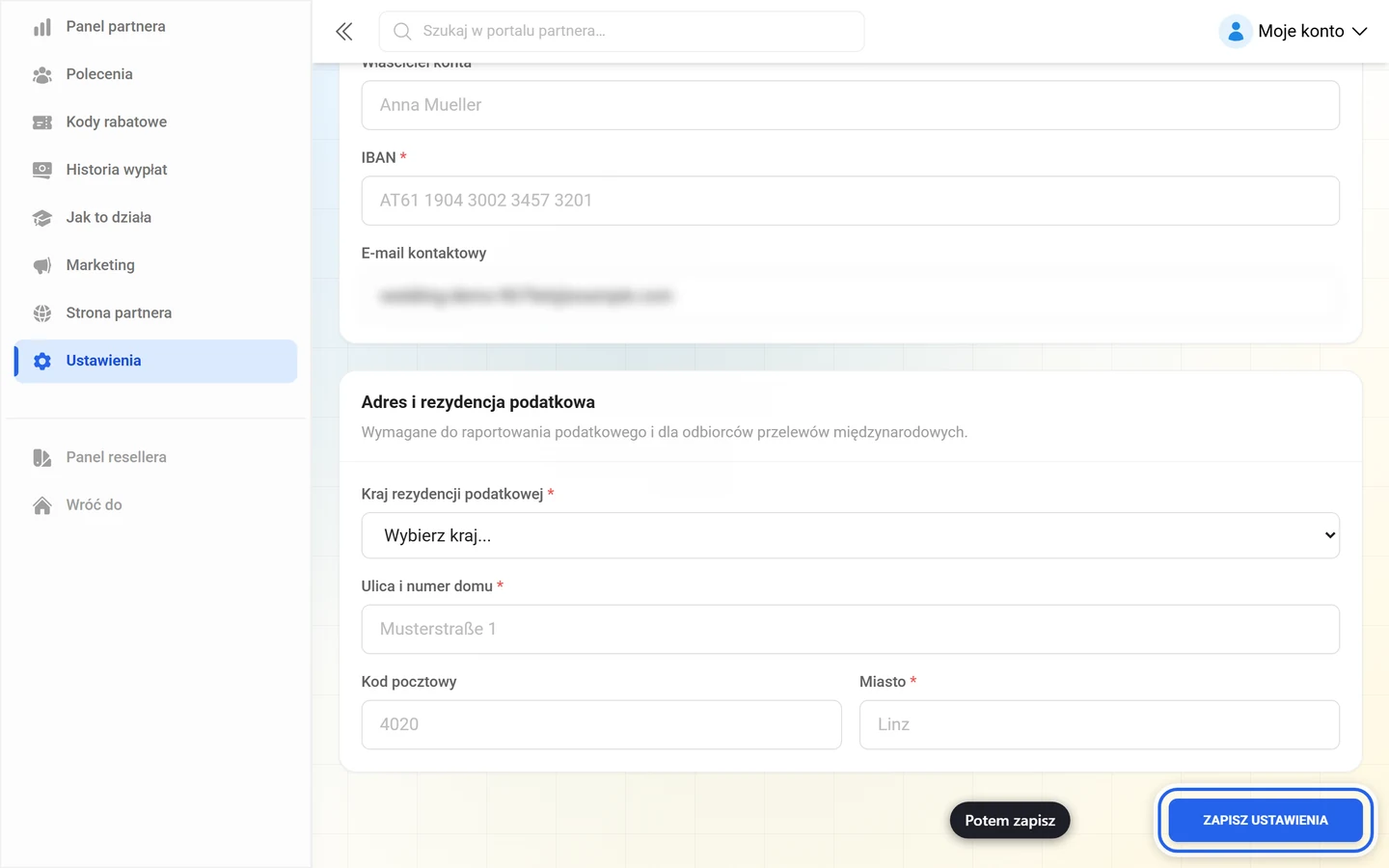Click the Panel resellera icon

coord(42,457)
